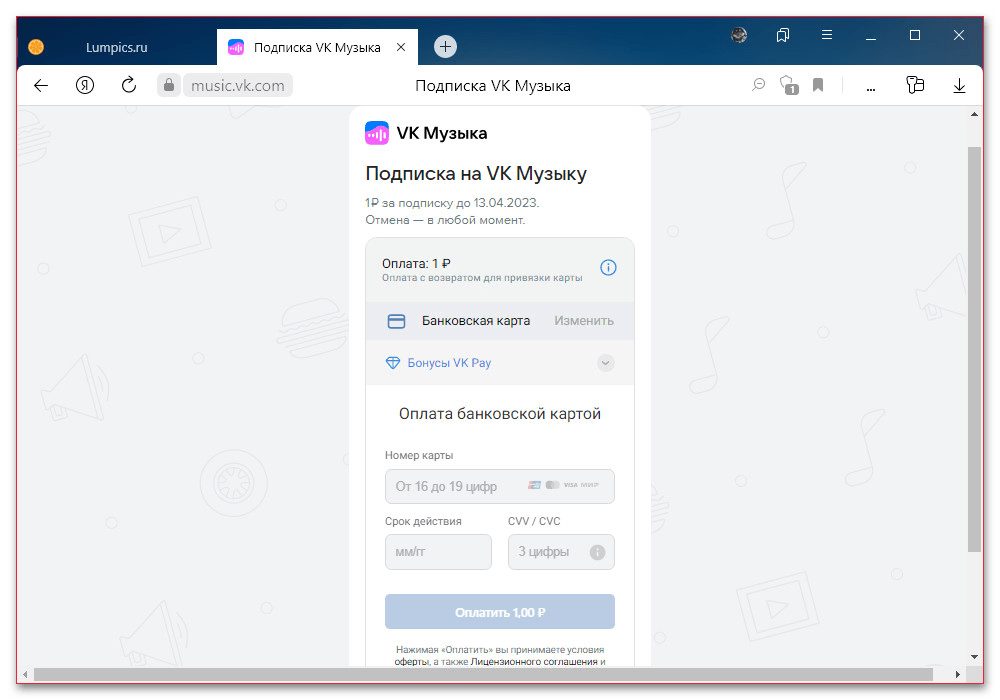
Task: Click the VK Музыка logo icon
Action: (377, 133)
